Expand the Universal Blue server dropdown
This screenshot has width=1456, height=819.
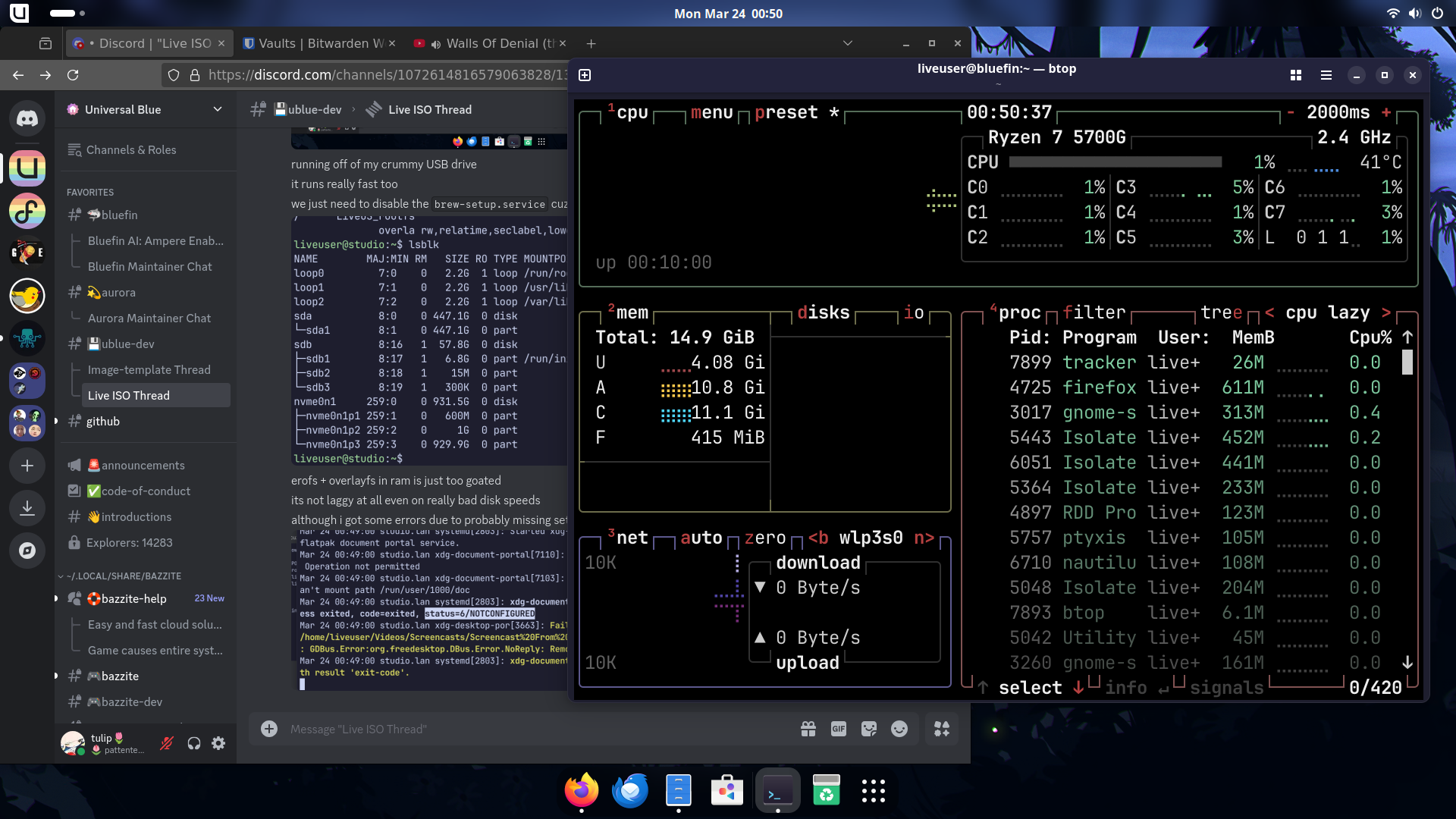tap(218, 109)
